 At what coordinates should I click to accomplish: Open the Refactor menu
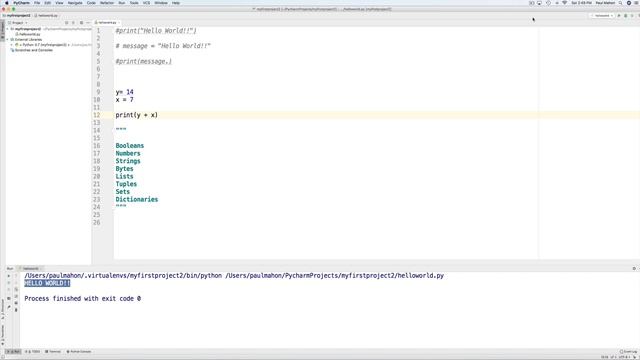[x=107, y=3]
